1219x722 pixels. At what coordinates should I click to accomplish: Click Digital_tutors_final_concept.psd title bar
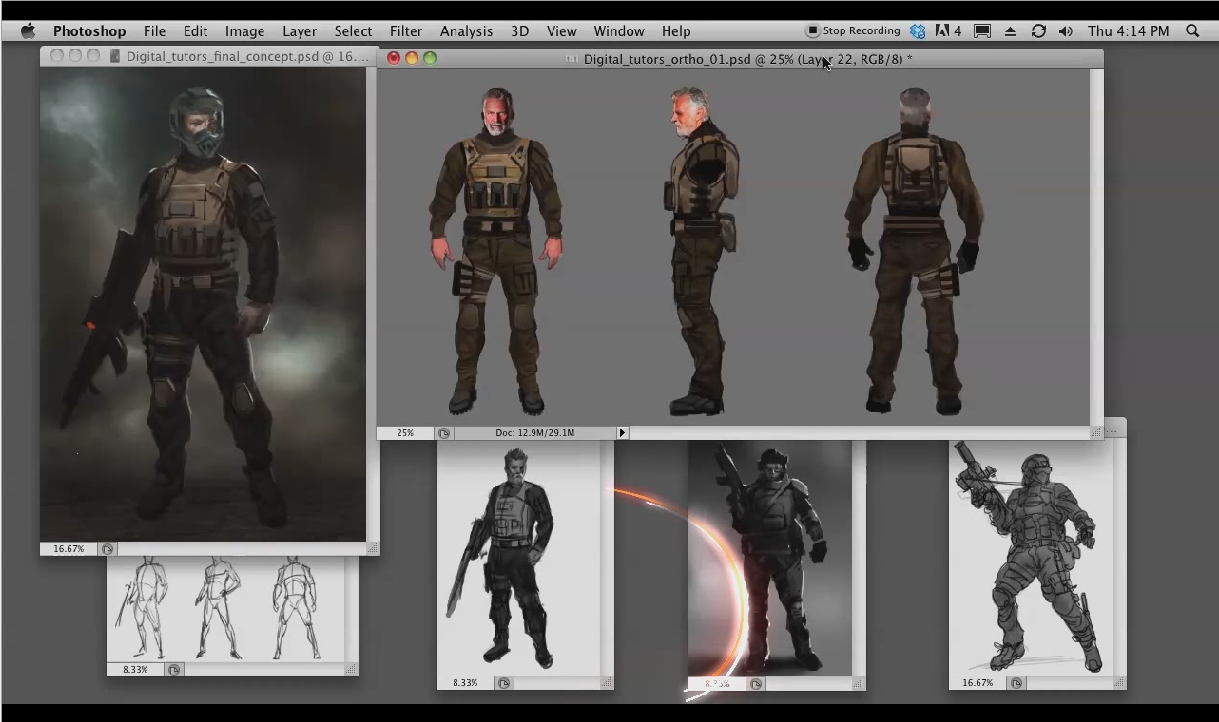[240, 57]
